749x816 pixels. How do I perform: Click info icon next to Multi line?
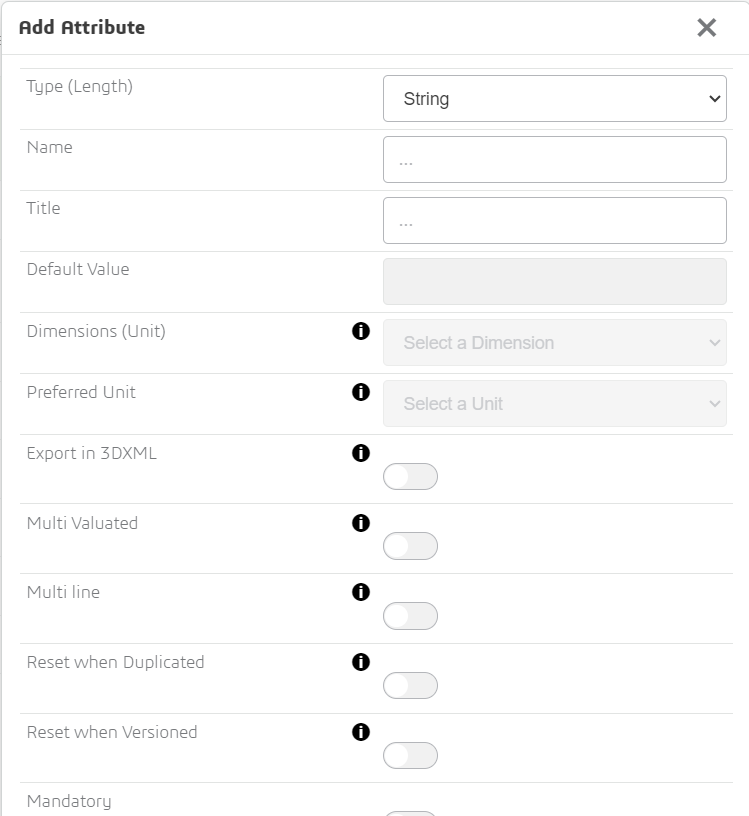pos(361,592)
